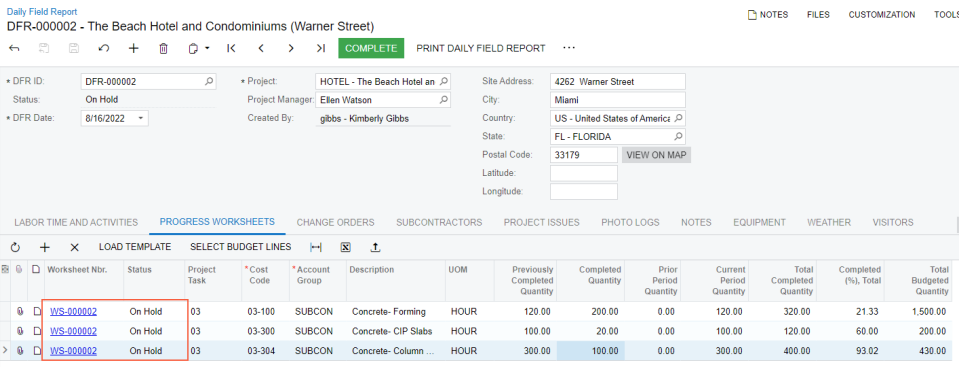Open FILES in the top right
The width and height of the screenshot is (962, 374).
pyautogui.click(x=818, y=15)
